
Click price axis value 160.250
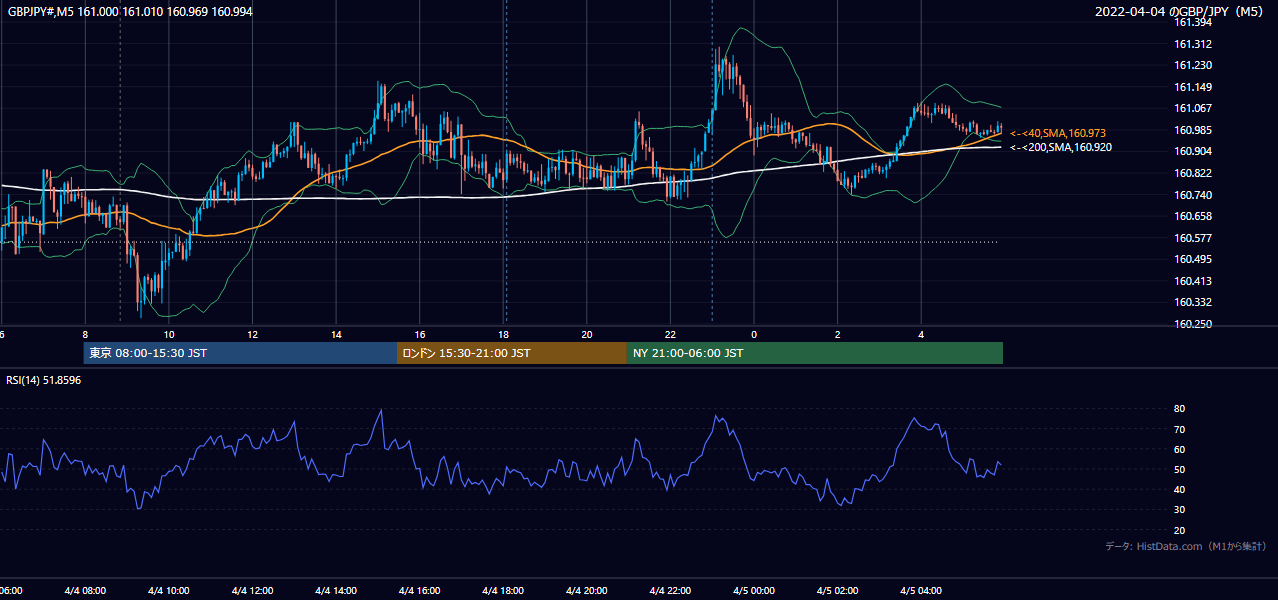[1193, 324]
